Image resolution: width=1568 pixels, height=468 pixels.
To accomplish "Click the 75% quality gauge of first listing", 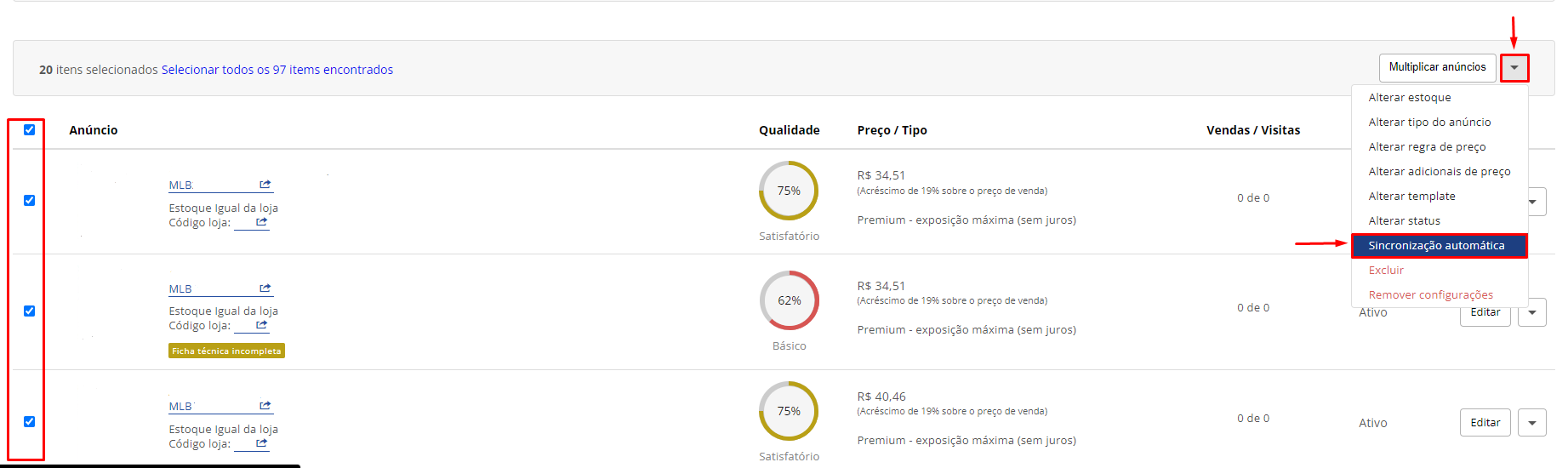I will [x=789, y=191].
